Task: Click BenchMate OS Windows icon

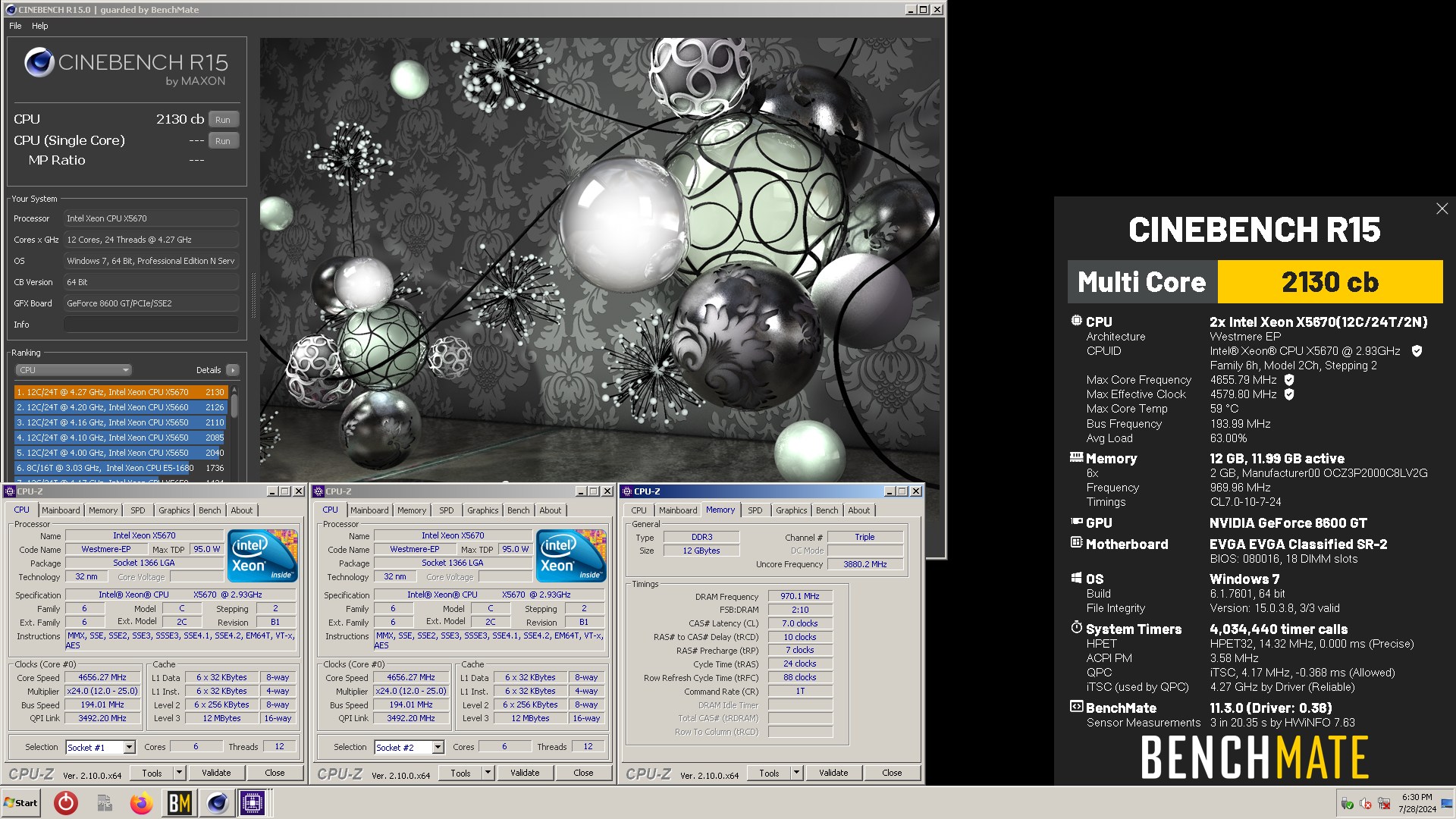Action: pos(1076,578)
